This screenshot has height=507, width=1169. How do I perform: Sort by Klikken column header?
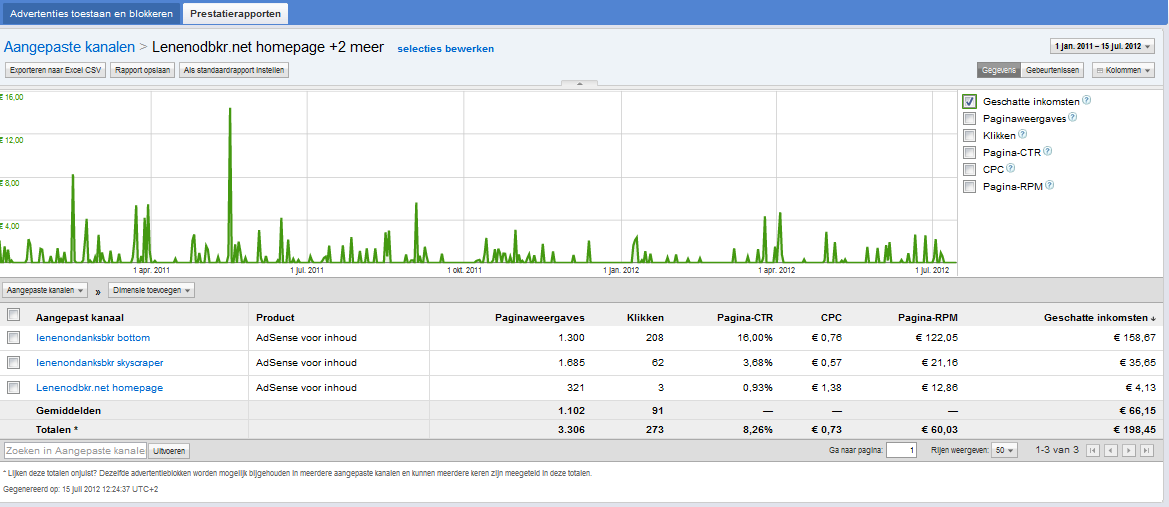645,318
